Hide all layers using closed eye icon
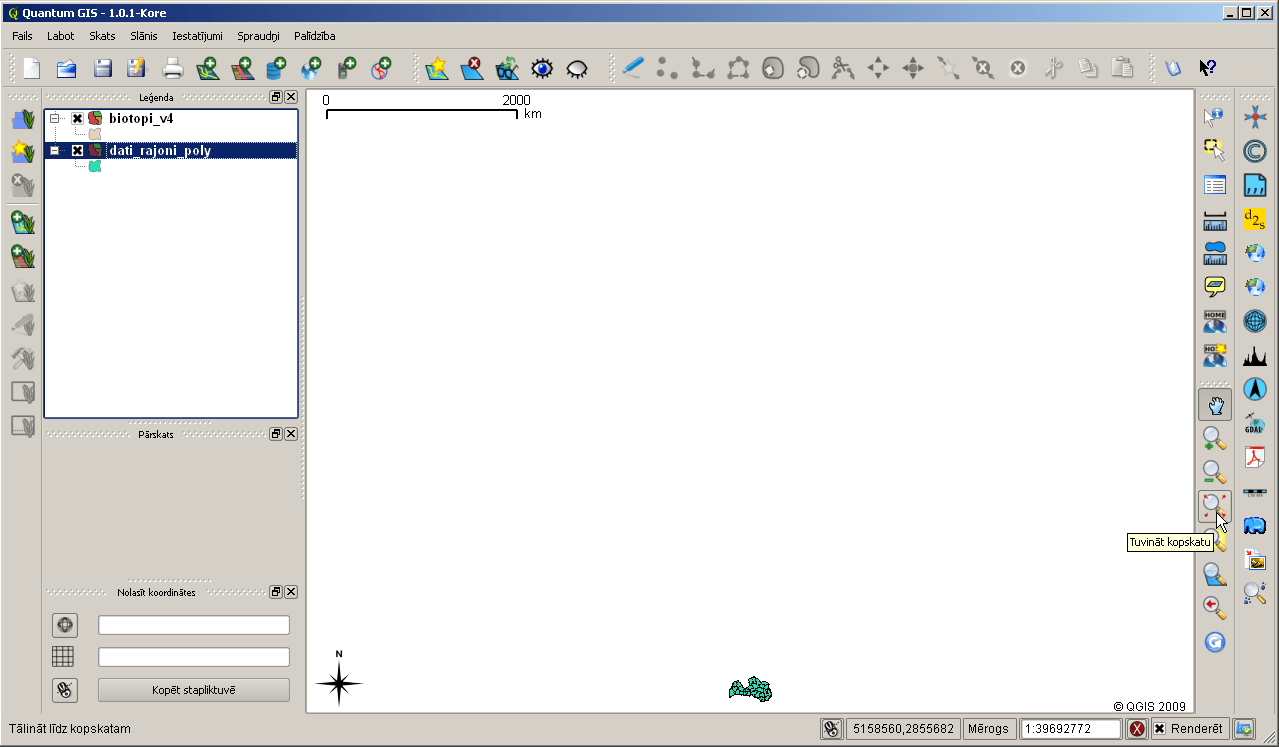 click(x=577, y=68)
